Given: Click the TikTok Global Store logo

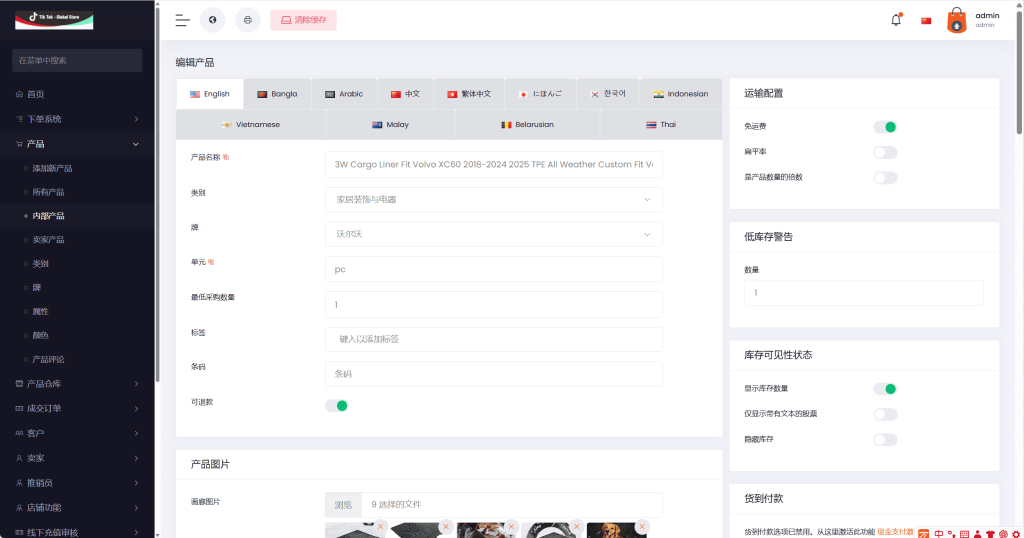Looking at the screenshot, I should pyautogui.click(x=54, y=19).
